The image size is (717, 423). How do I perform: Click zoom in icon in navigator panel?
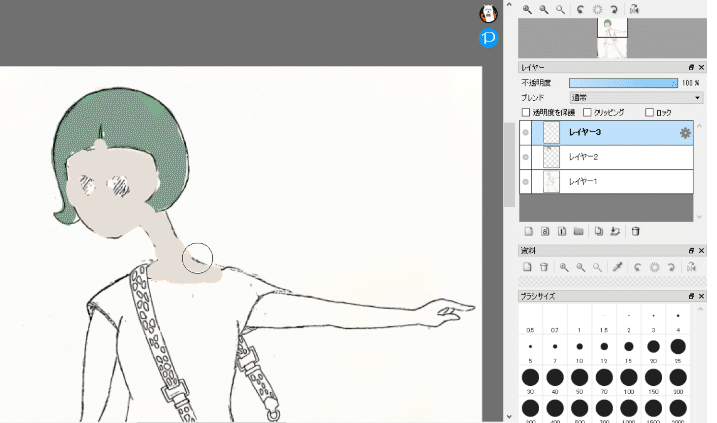(x=527, y=9)
